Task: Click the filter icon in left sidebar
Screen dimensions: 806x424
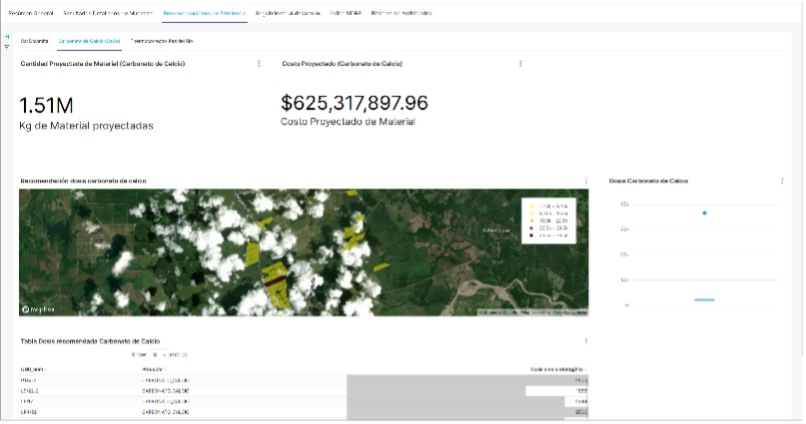Action: click(x=7, y=47)
